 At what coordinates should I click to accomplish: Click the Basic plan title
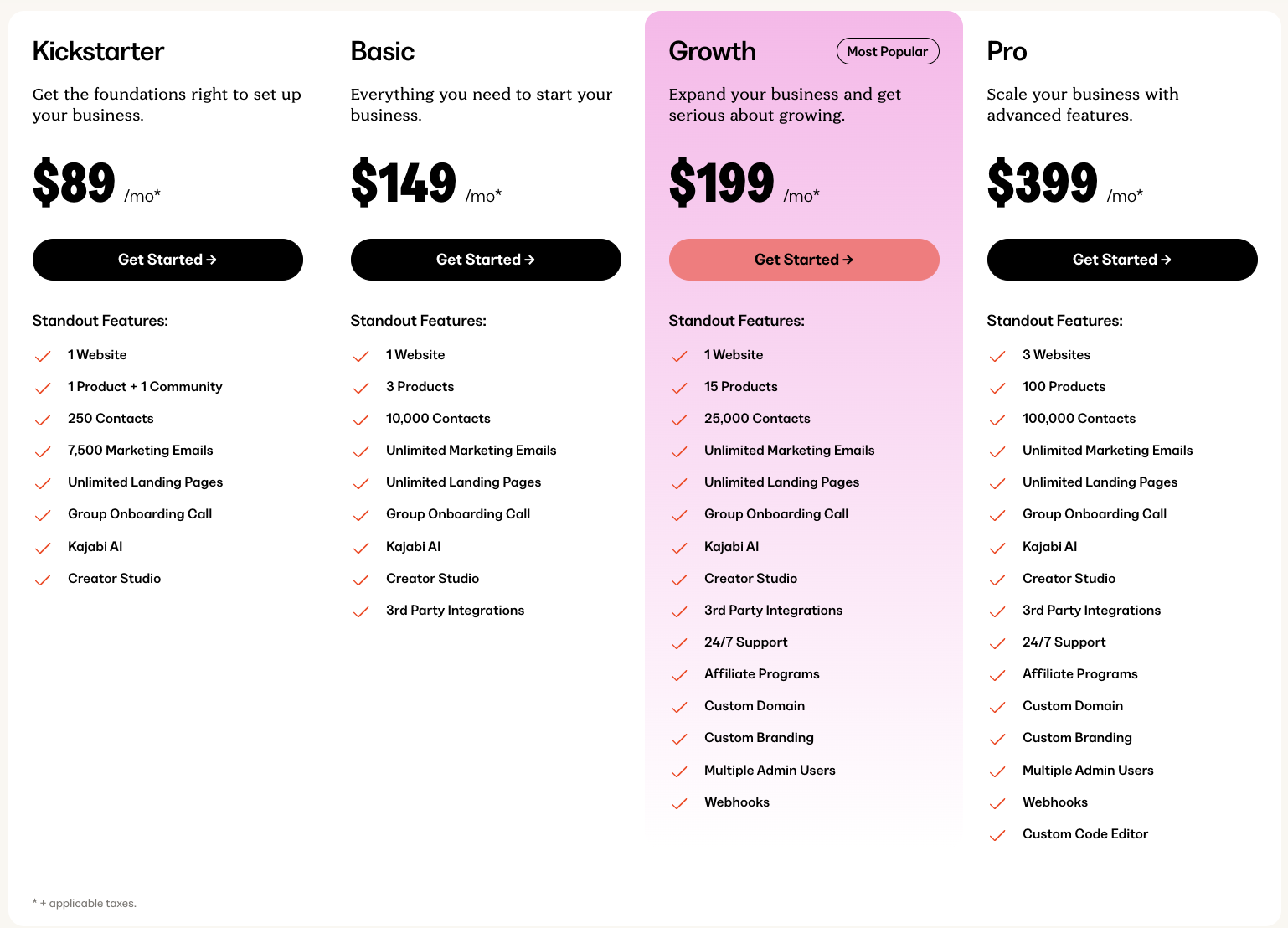click(x=383, y=51)
